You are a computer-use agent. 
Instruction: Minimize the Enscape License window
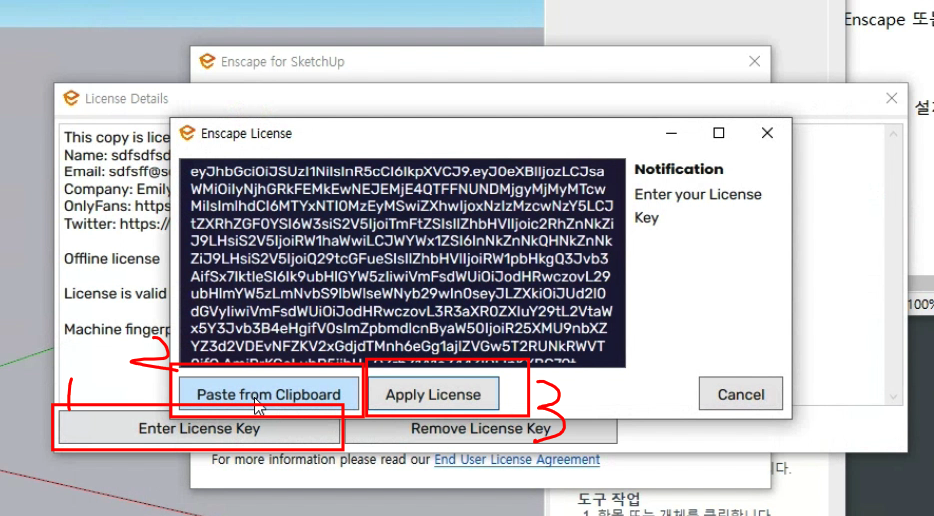[671, 133]
